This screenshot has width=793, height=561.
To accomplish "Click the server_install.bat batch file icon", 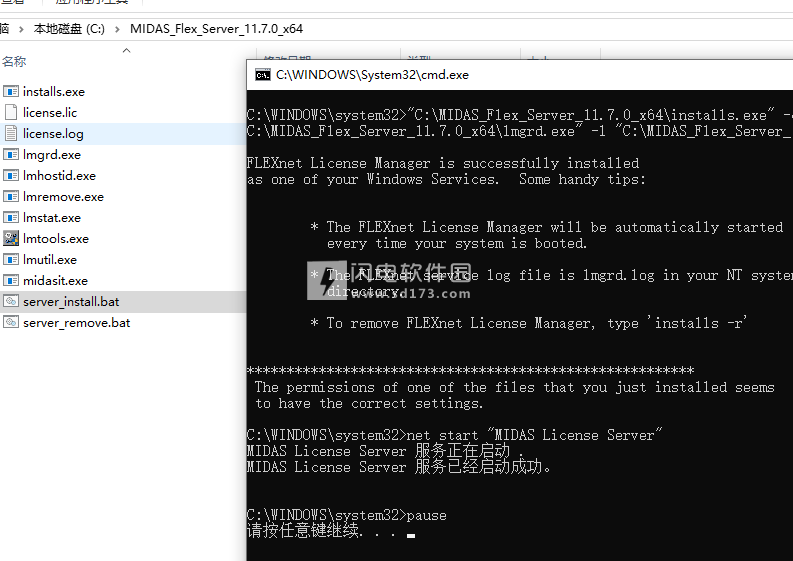I will click(x=12, y=301).
